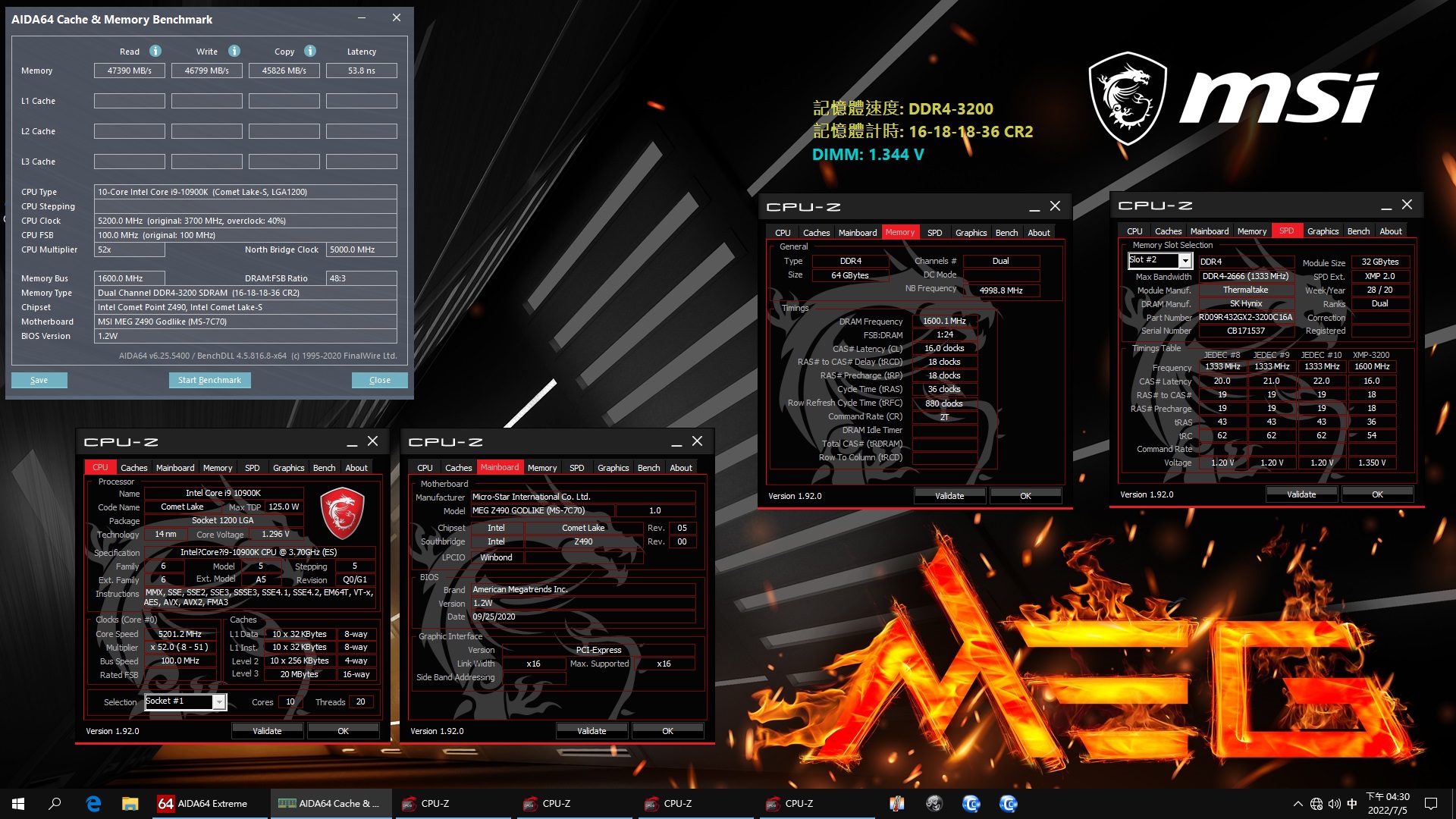Viewport: 1456px width, 819px height.
Task: Open the network status tray icon
Action: [x=1316, y=804]
